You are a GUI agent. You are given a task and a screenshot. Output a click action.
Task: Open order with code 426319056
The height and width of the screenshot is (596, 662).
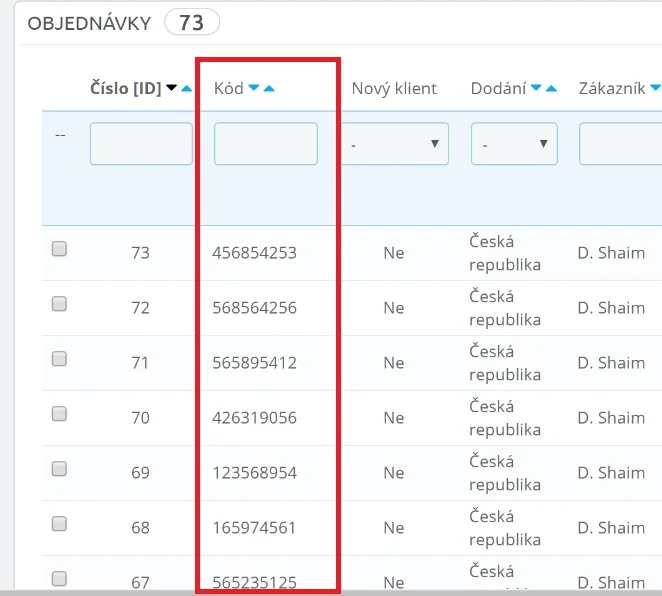254,418
